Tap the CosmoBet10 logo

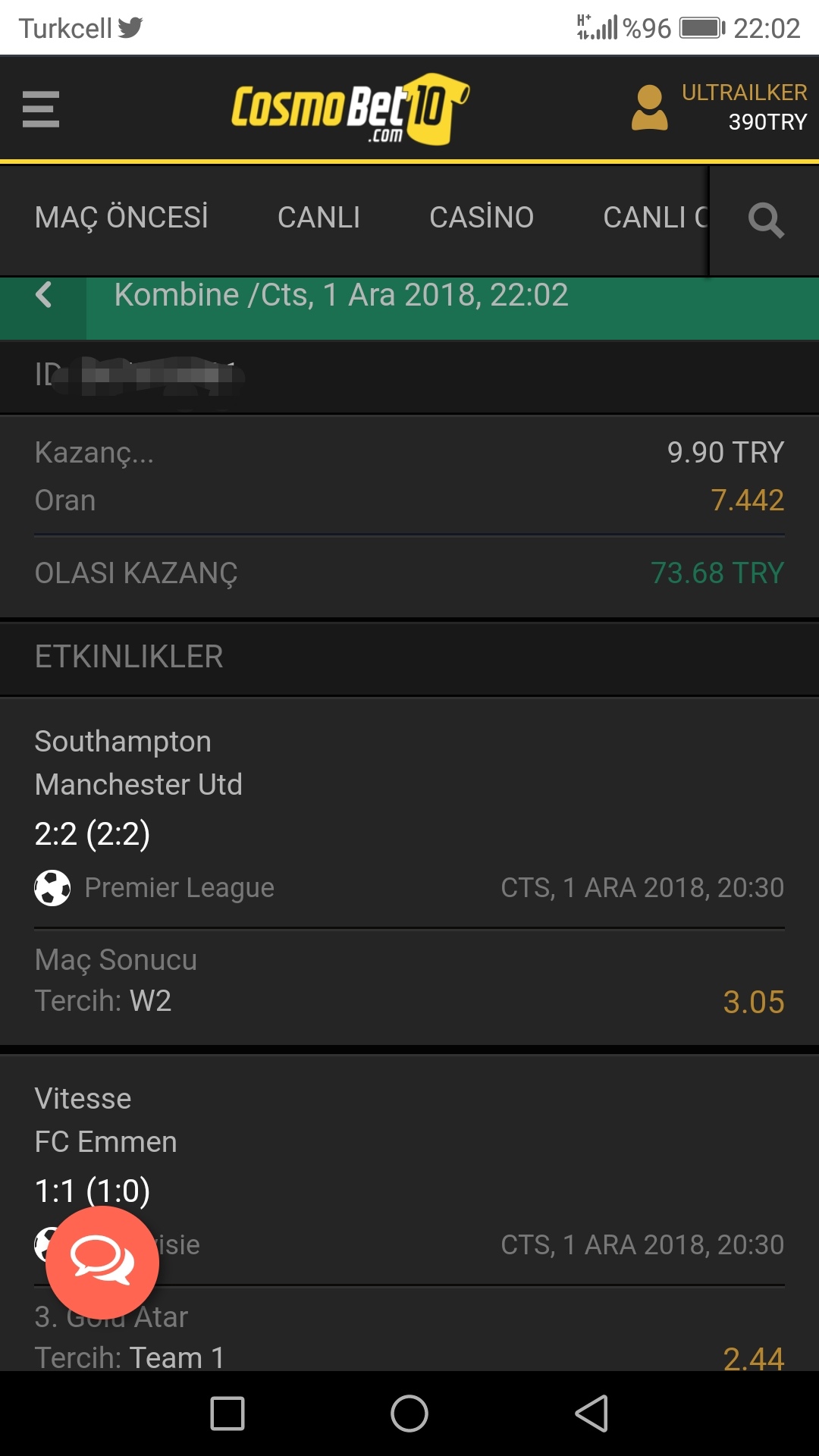click(350, 109)
